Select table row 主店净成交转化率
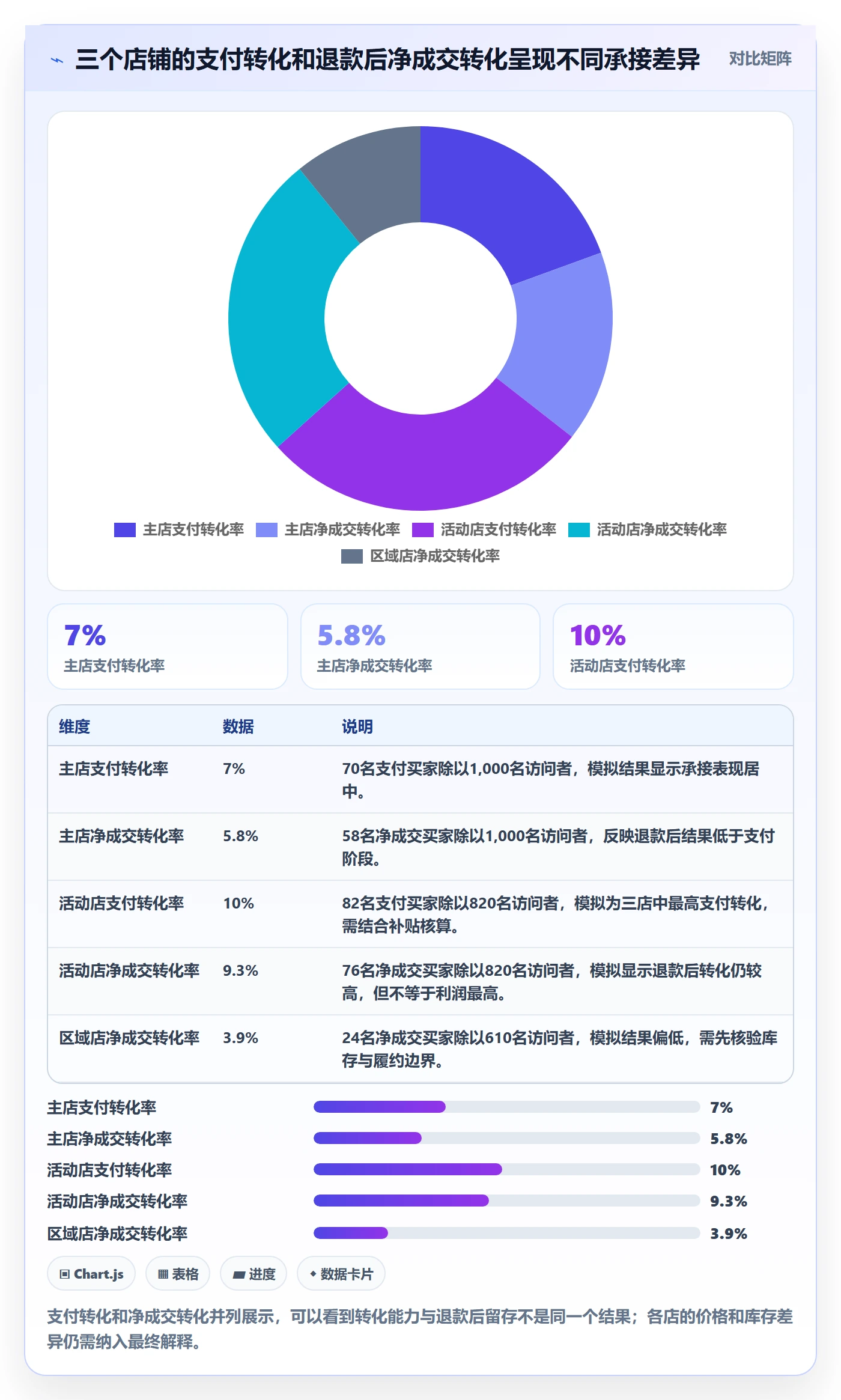Screen dimensions: 841x1400 (x=421, y=847)
